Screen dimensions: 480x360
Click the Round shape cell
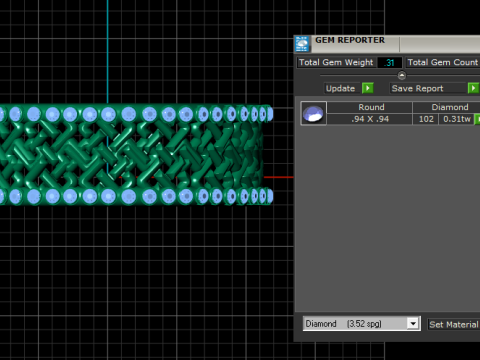pyautogui.click(x=370, y=107)
